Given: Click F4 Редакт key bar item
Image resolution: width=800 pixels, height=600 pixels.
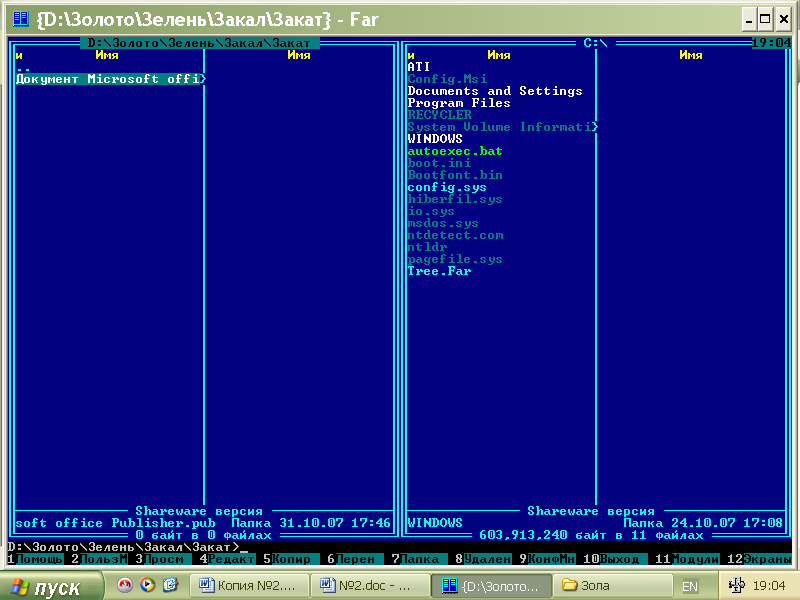Looking at the screenshot, I should [x=228, y=559].
